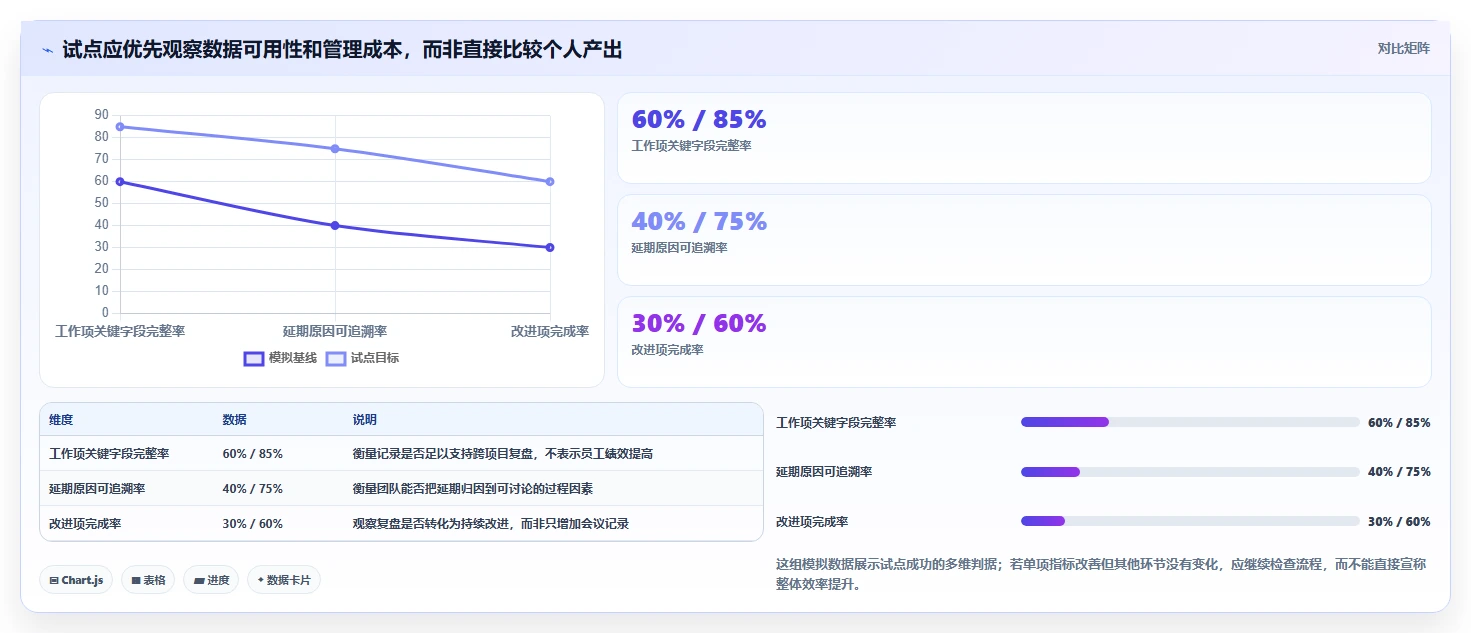The height and width of the screenshot is (633, 1471).
Task: Toggle the 模拟基线 legend swatch
Action: 254,358
